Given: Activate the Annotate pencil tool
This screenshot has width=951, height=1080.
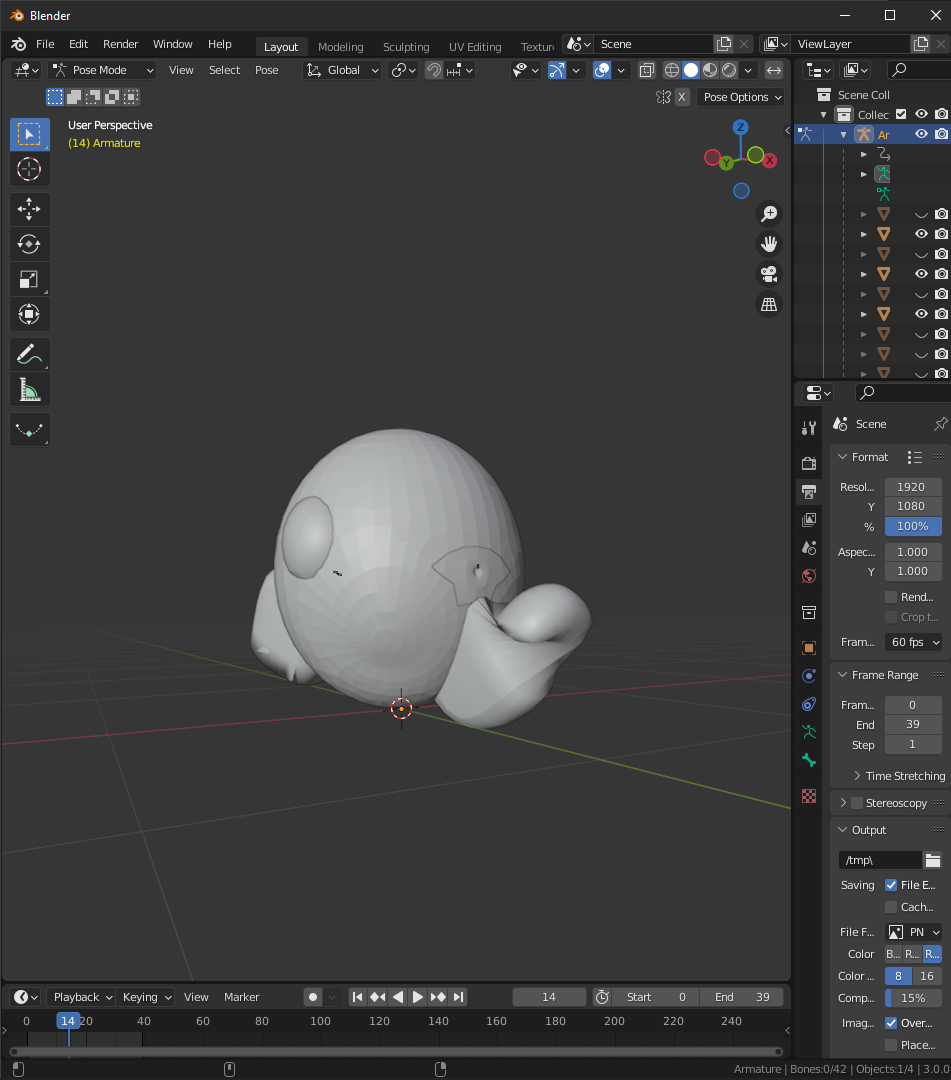Looking at the screenshot, I should 29,355.
